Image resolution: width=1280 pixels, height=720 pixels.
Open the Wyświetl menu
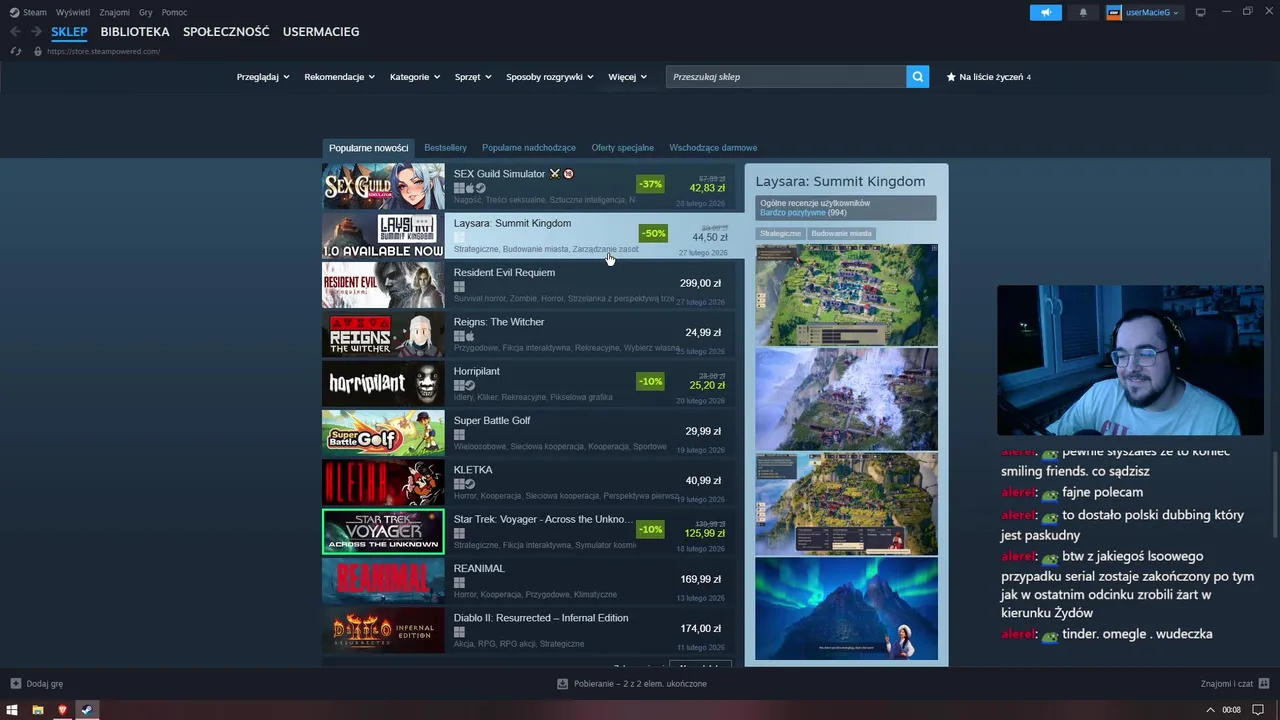73,12
